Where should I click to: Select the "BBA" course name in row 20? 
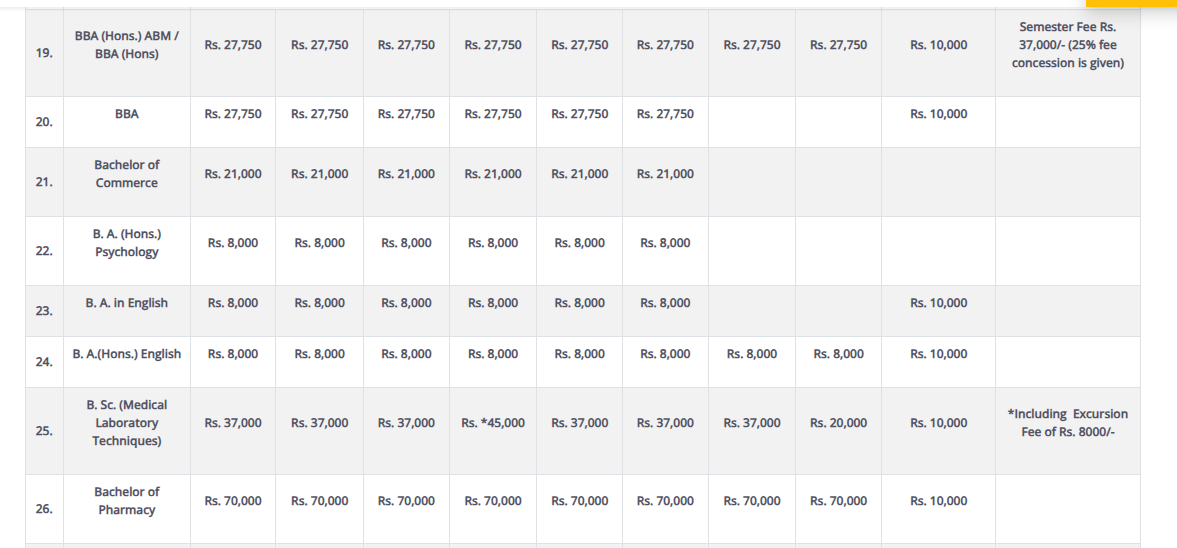(x=127, y=114)
